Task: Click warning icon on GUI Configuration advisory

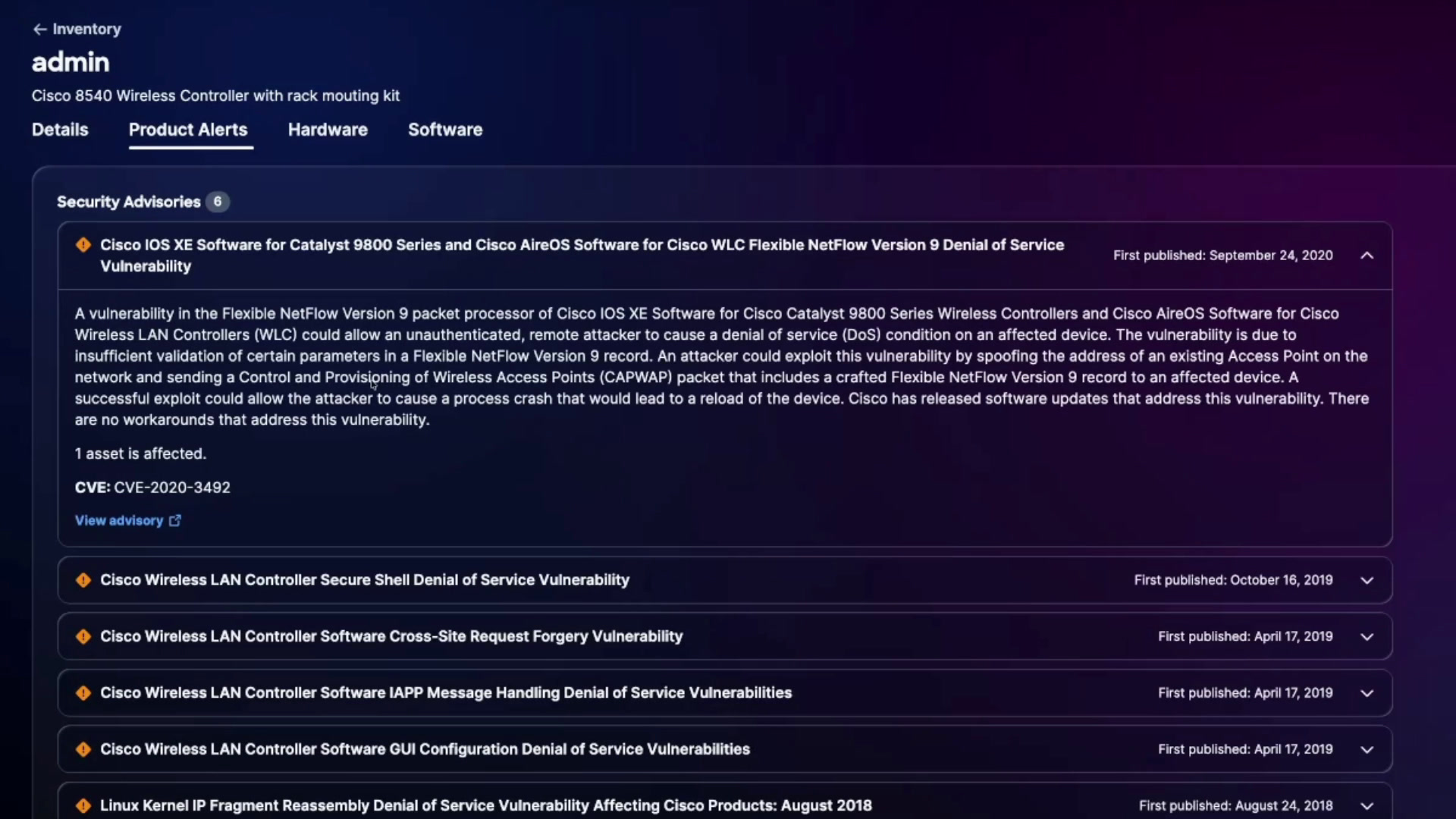Action: (83, 749)
